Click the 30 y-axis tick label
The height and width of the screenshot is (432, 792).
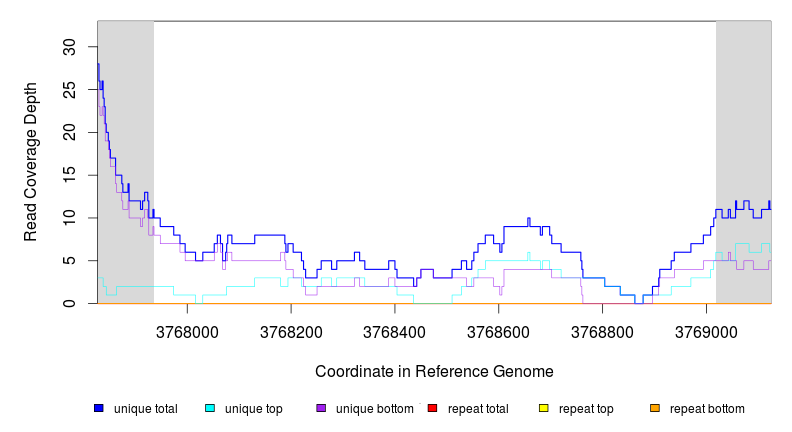69,46
